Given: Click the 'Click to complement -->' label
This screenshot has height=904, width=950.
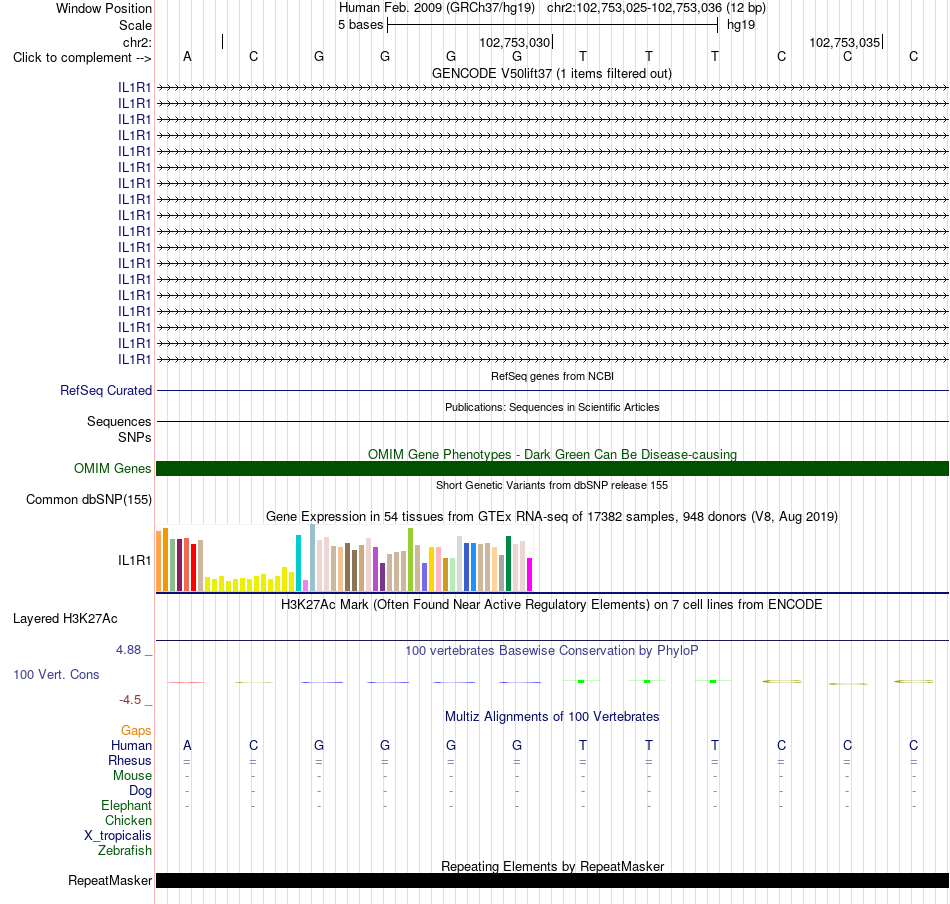Looking at the screenshot, I should 82,58.
